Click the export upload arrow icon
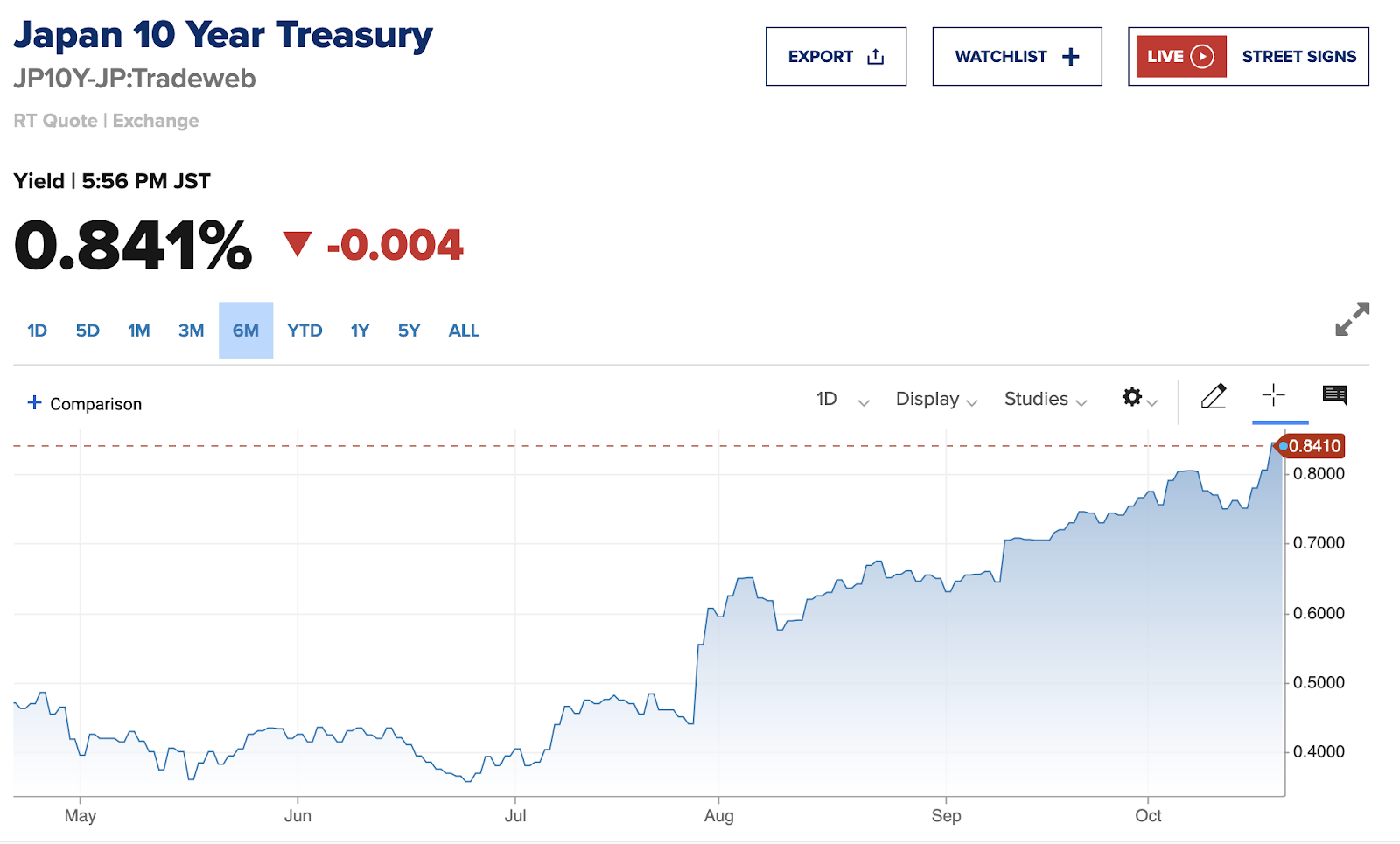The image size is (1400, 844). point(876,57)
